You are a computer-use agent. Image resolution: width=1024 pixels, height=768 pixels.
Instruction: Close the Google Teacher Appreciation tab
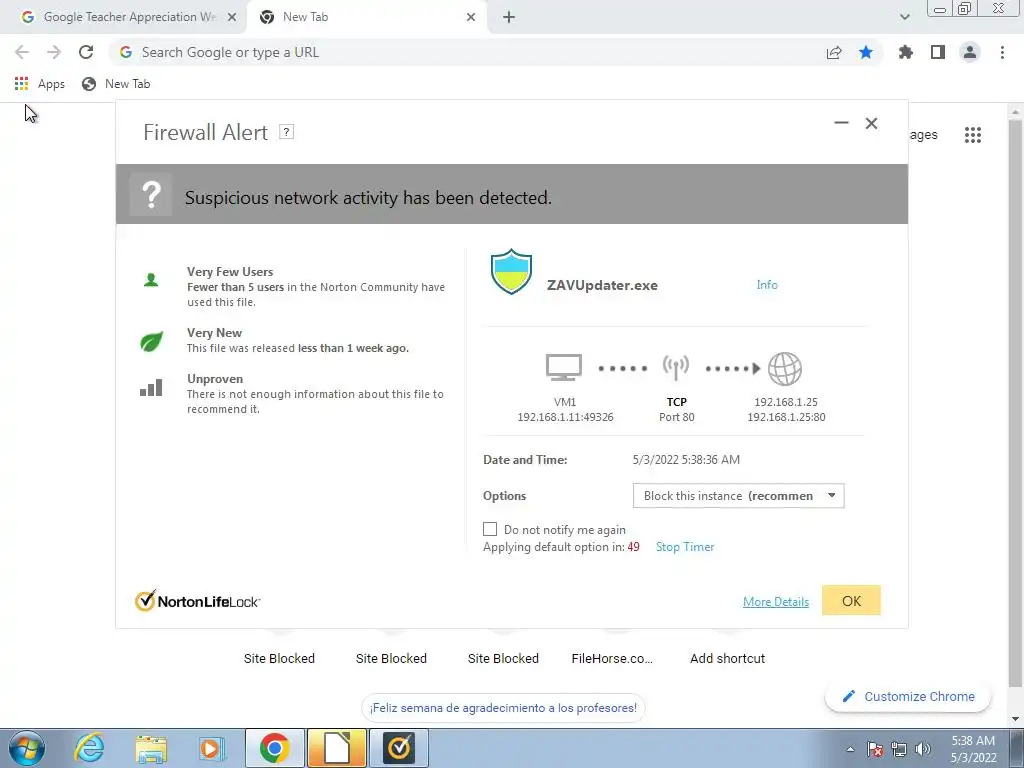[232, 17]
